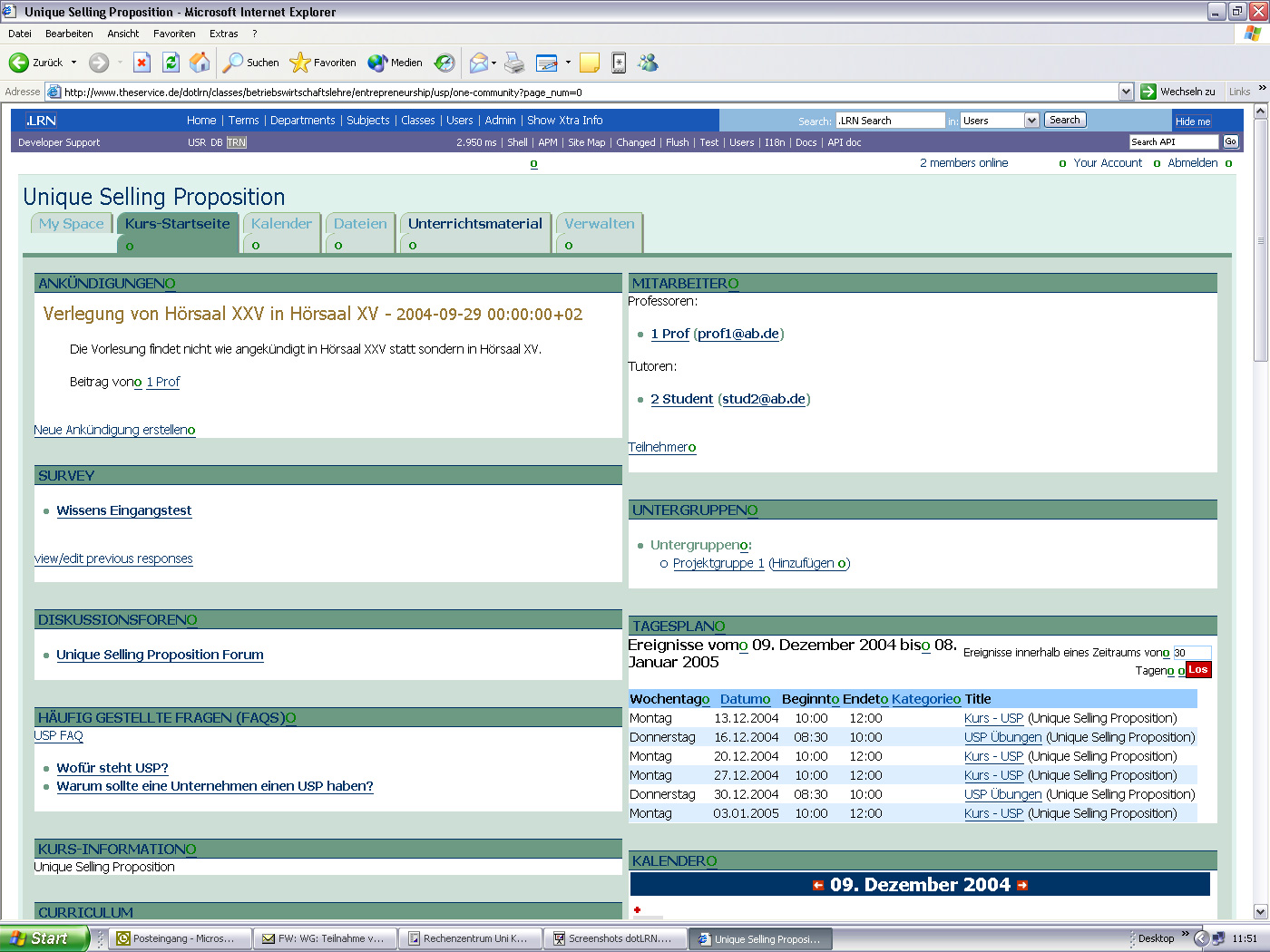Image resolution: width=1270 pixels, height=952 pixels.
Task: Toggle the TRN mode in the developer bar
Action: (235, 142)
